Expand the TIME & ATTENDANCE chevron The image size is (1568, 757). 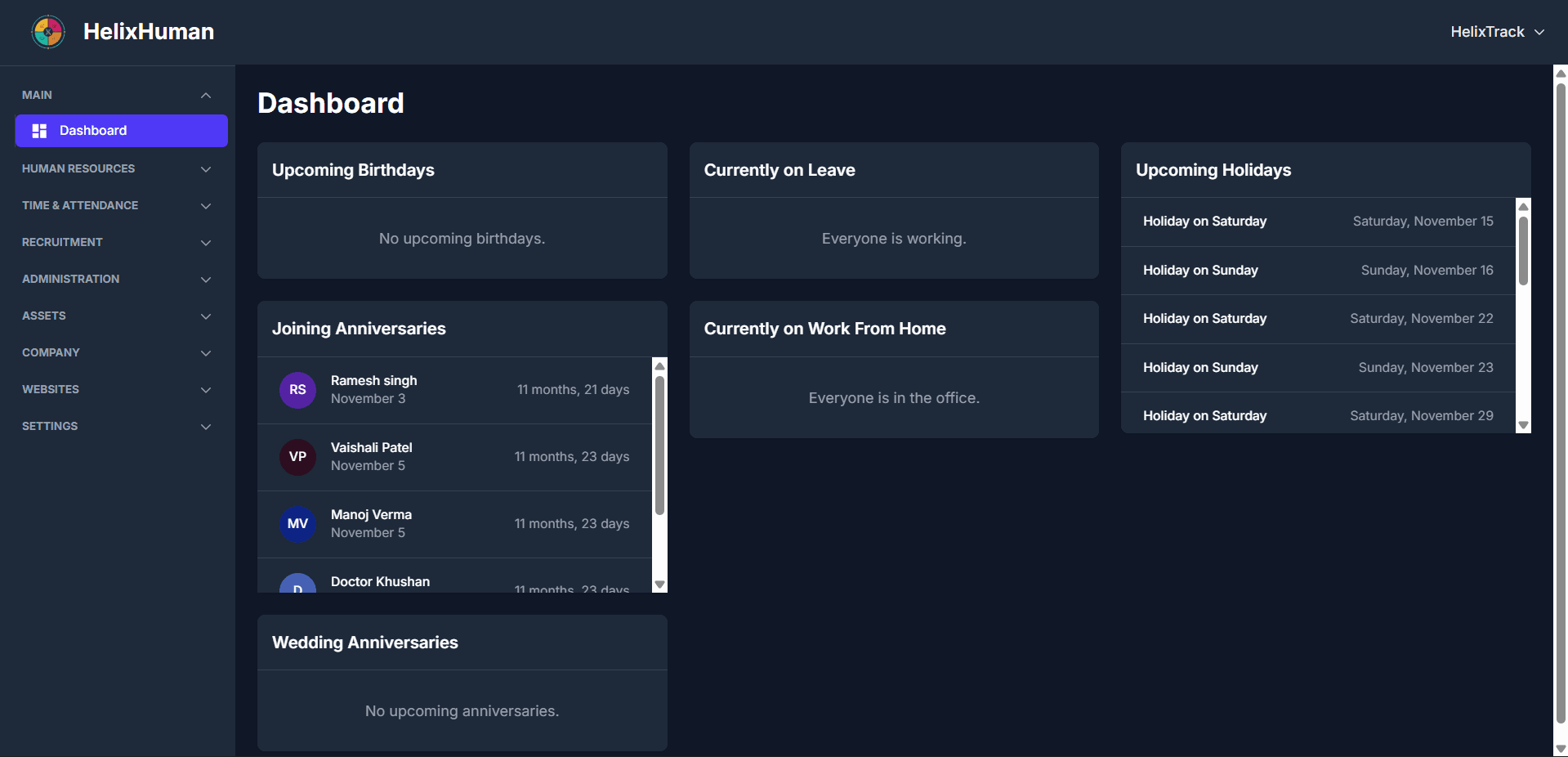pyautogui.click(x=206, y=206)
